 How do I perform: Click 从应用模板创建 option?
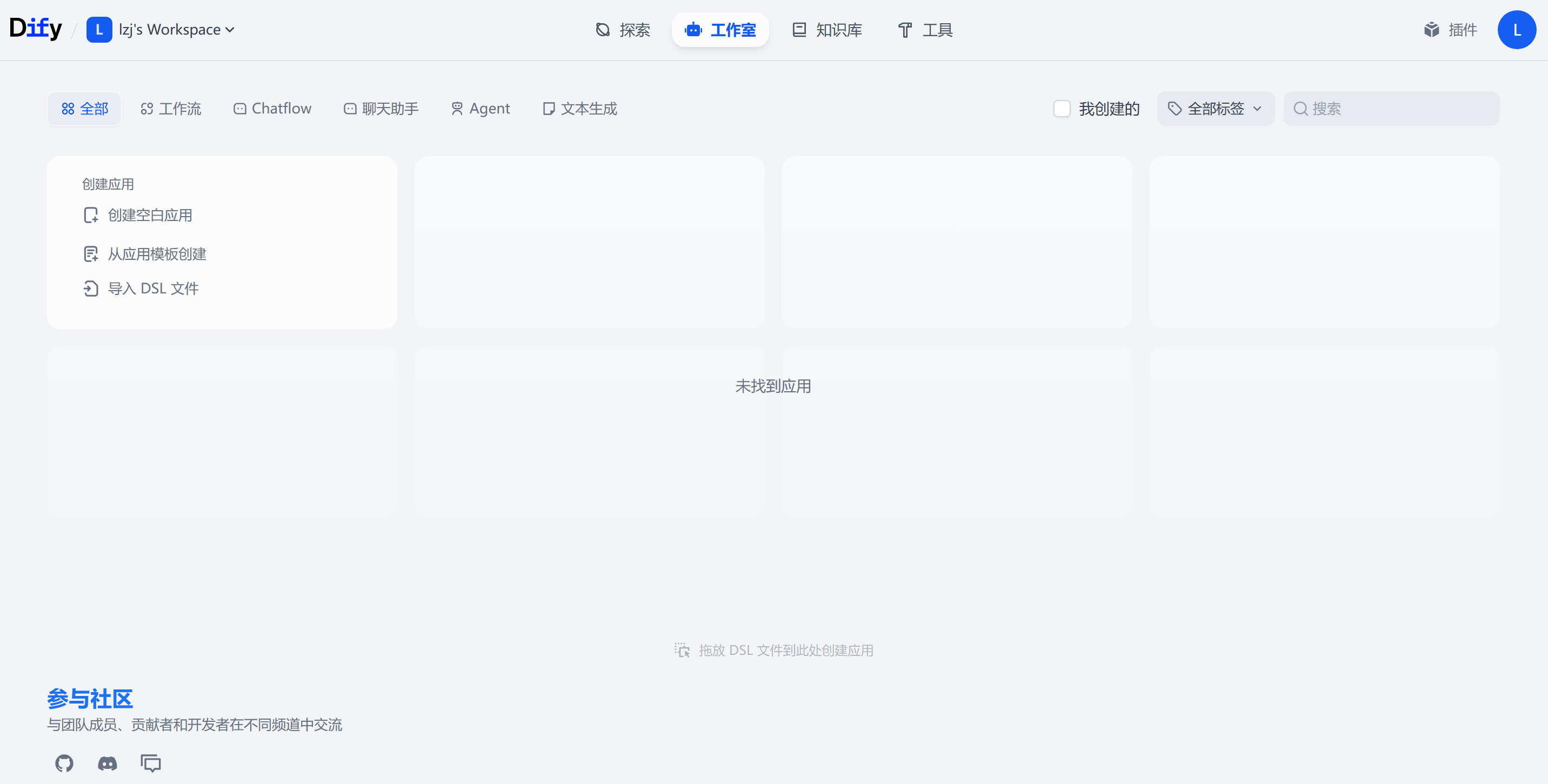[x=156, y=254]
